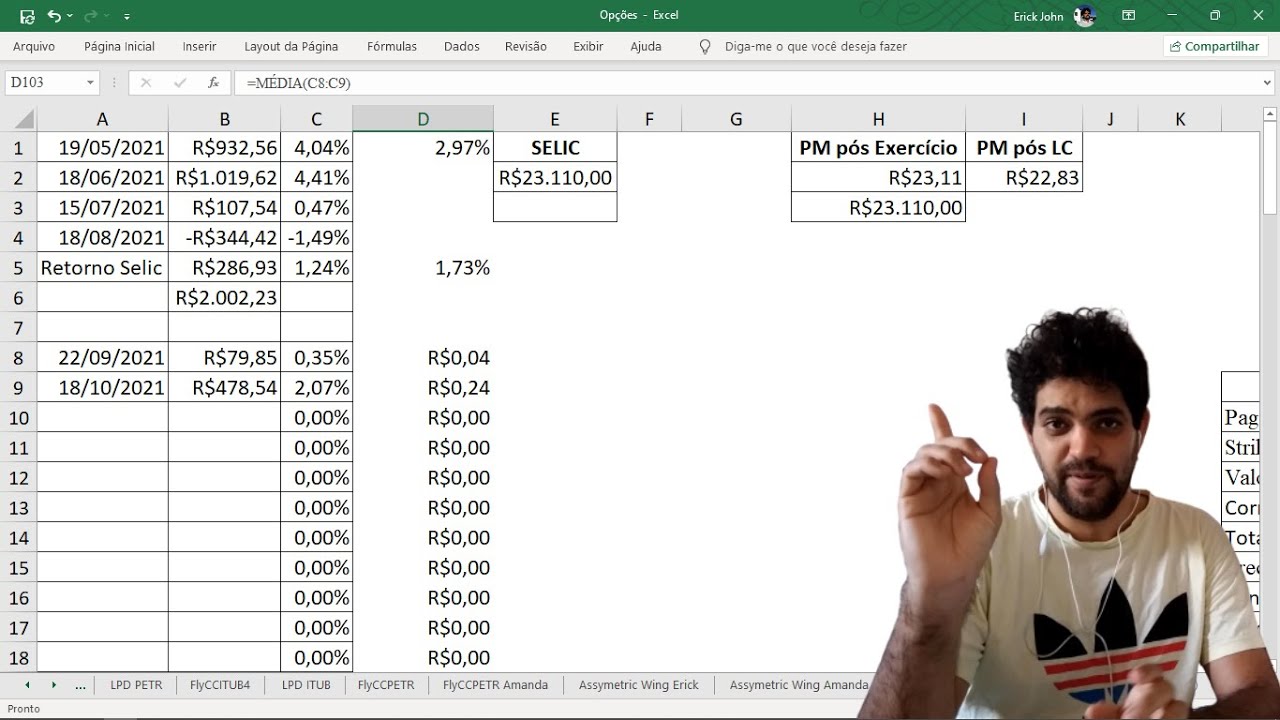Click the Enter checkmark formula icon

coord(179,83)
